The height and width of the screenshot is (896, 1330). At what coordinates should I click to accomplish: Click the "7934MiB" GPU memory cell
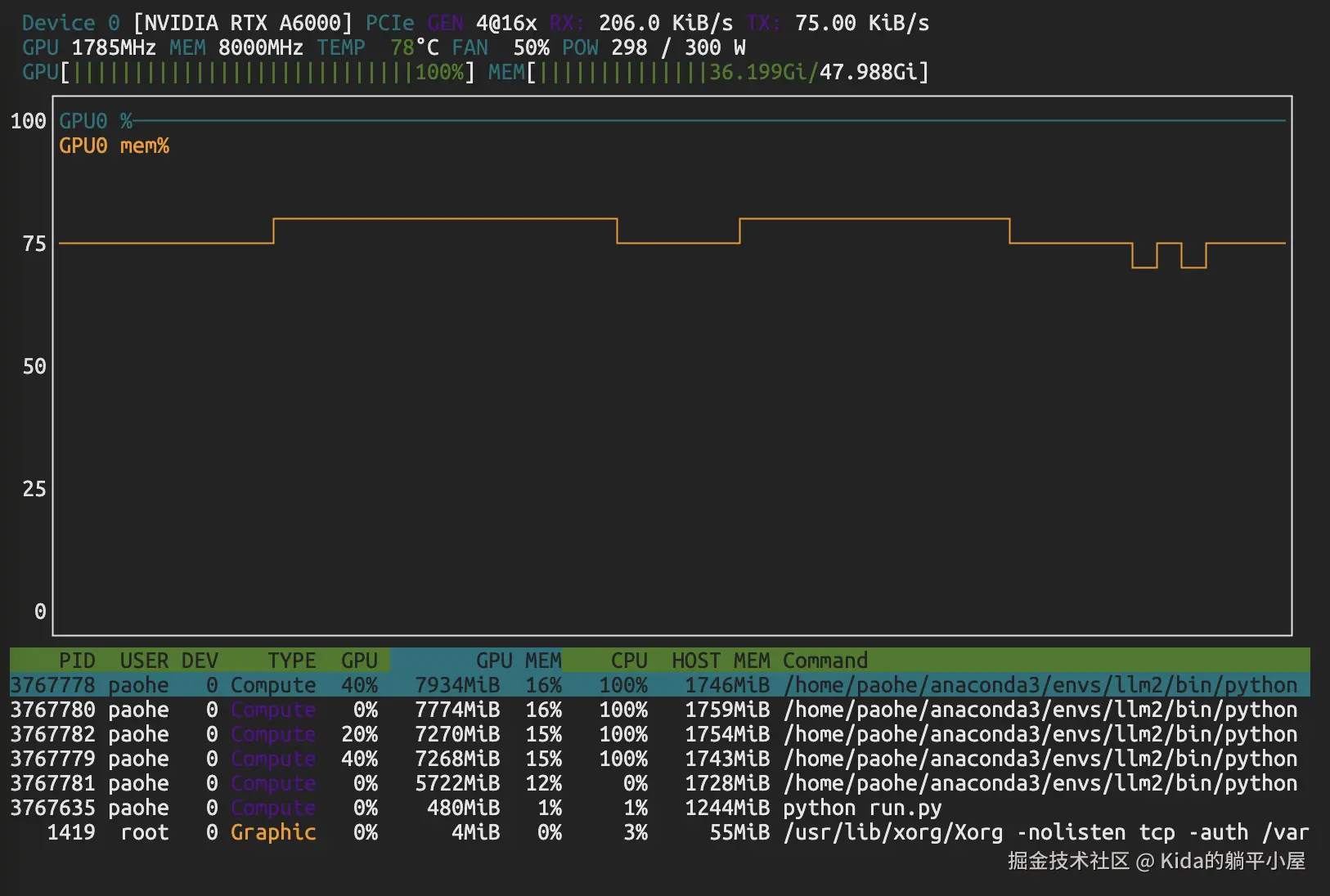[457, 685]
